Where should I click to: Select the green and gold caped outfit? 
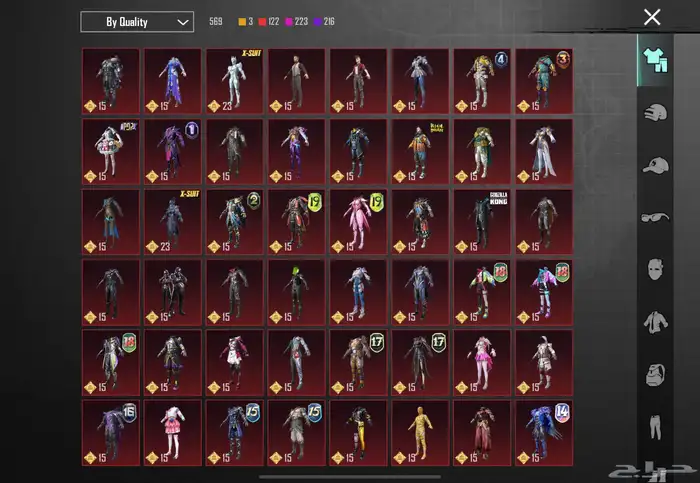[482, 152]
